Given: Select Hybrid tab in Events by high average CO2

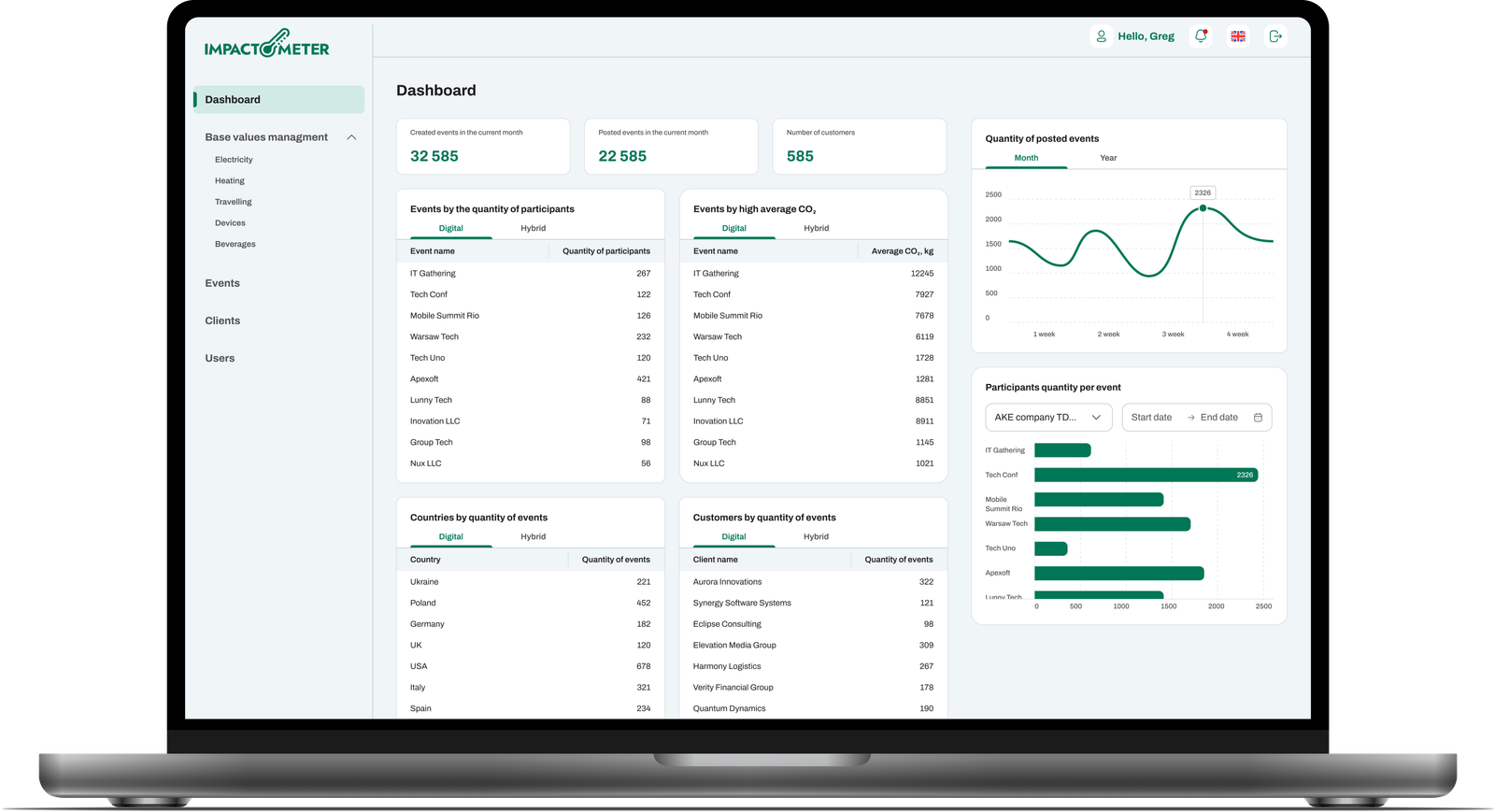Looking at the screenshot, I should [817, 228].
